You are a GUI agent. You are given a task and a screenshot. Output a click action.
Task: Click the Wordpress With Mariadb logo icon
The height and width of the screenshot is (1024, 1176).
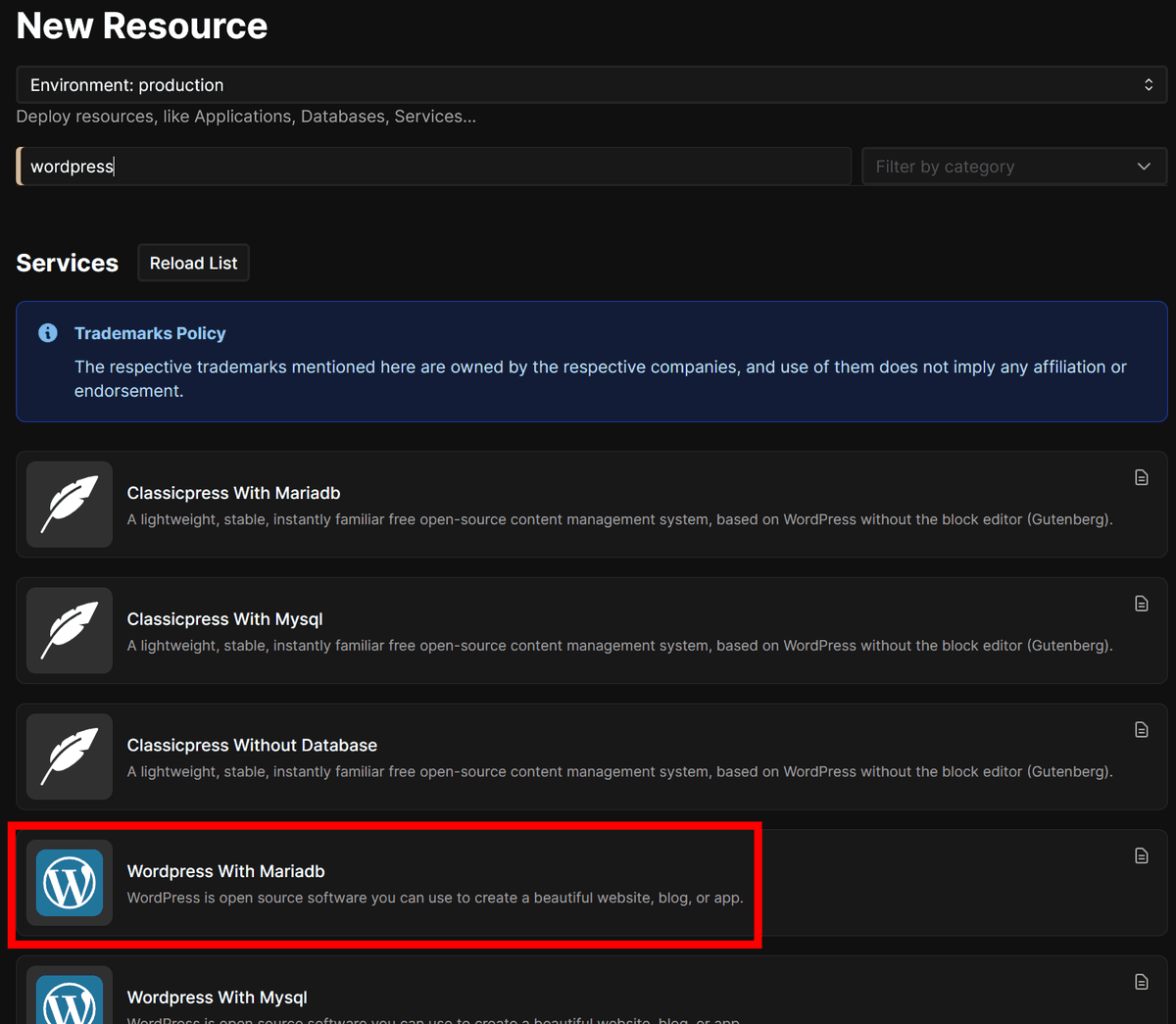70,882
